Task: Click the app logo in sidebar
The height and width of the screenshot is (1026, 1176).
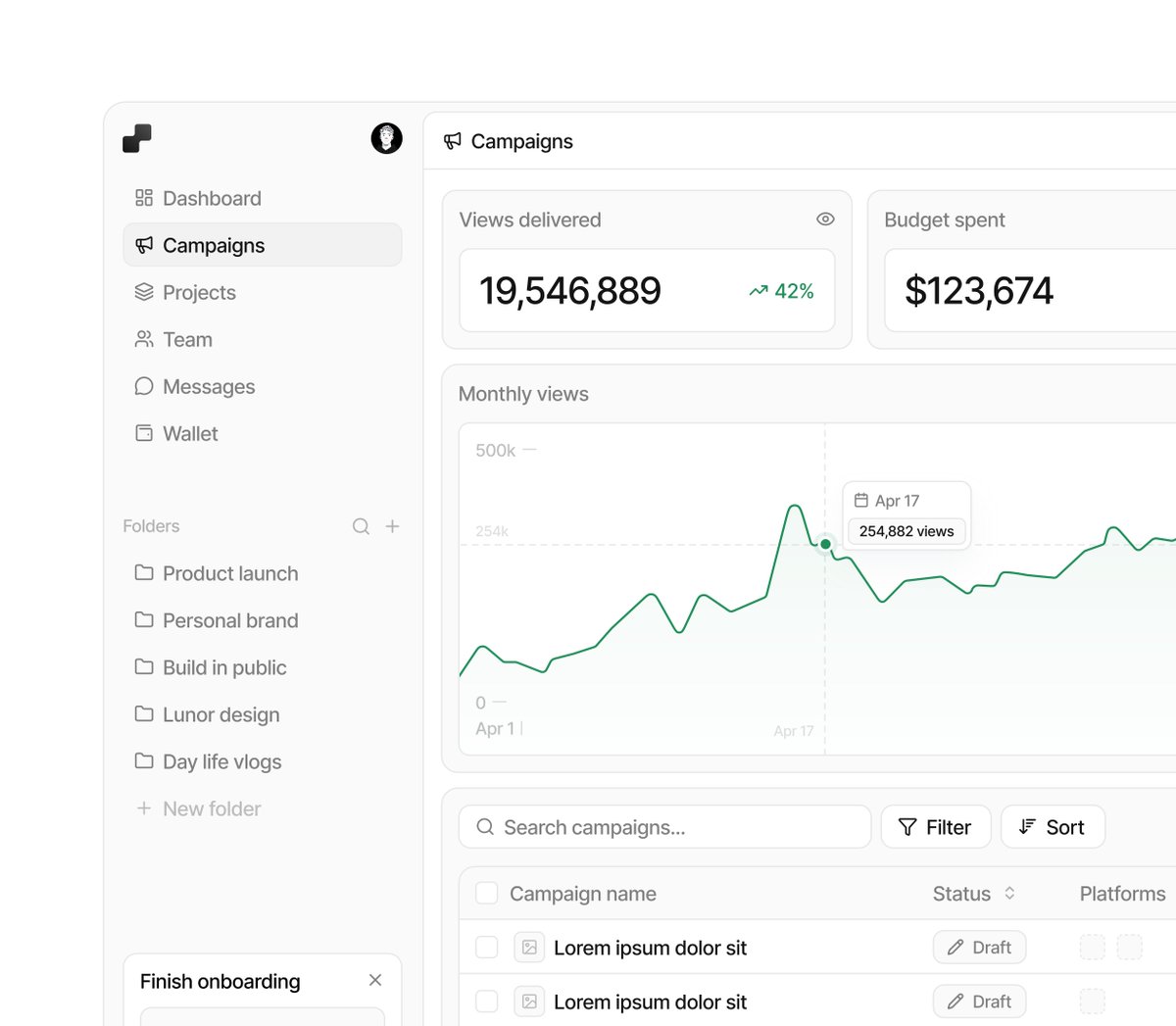Action: point(137,138)
